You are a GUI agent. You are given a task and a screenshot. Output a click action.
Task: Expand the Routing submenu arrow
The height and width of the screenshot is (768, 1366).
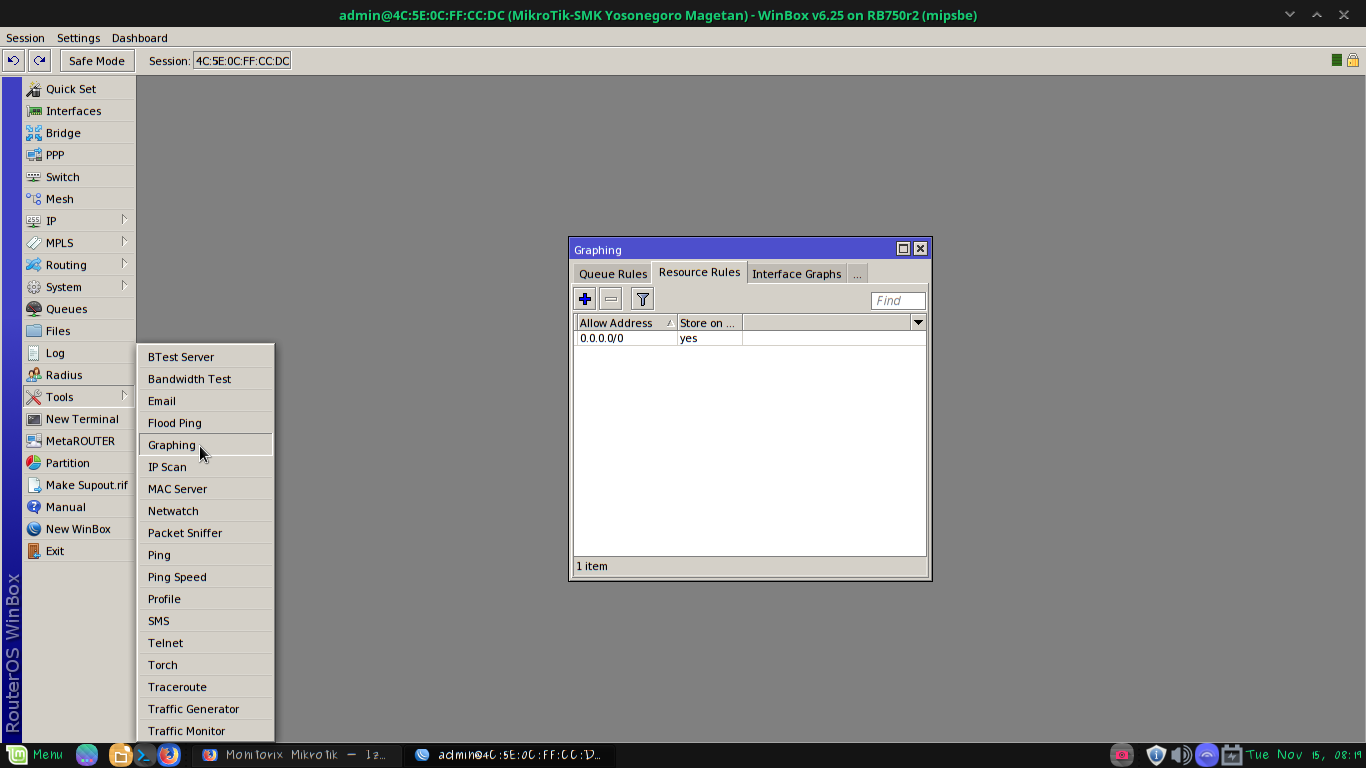point(125,264)
